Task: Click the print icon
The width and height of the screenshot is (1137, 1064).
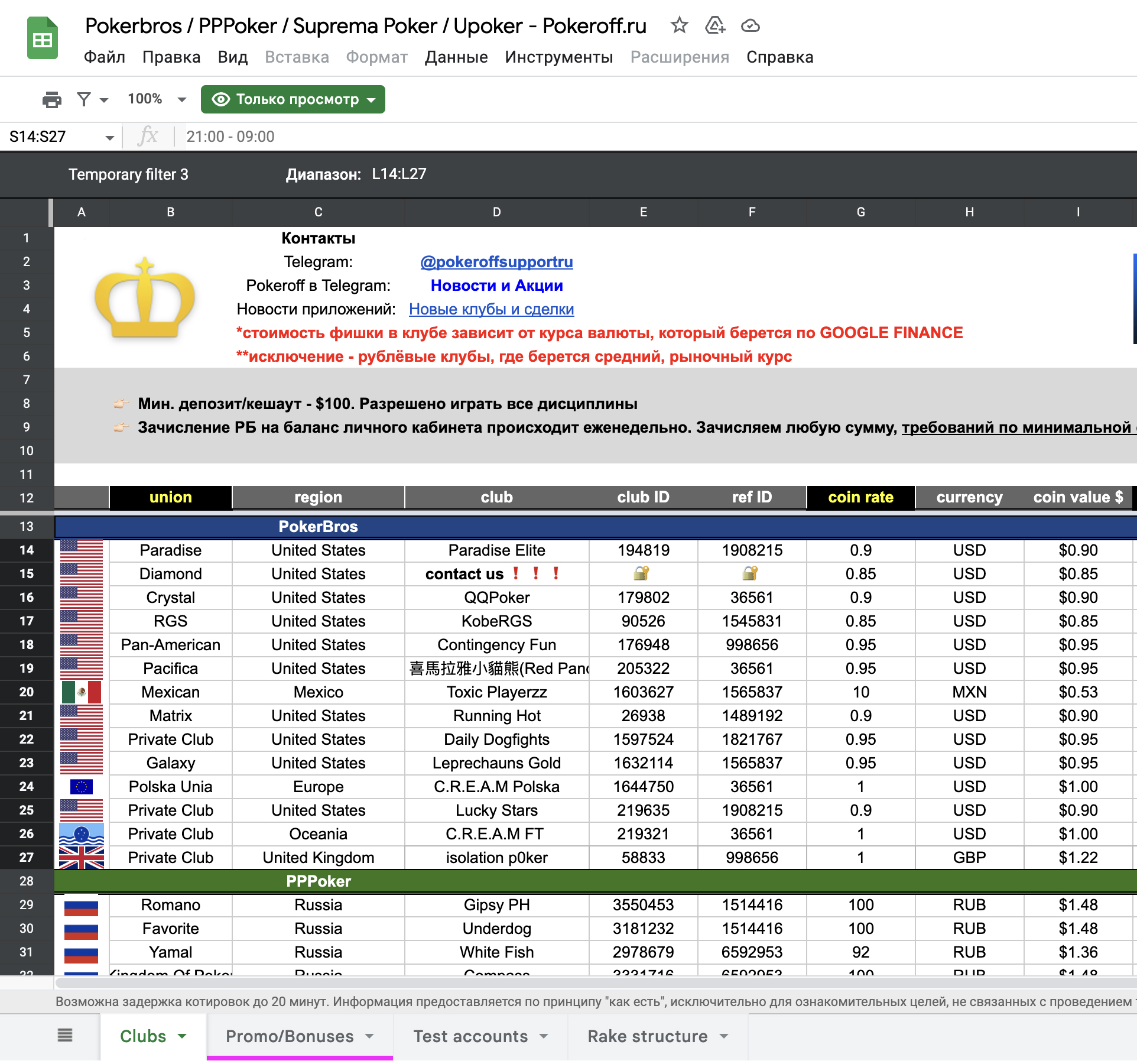Action: click(x=52, y=99)
